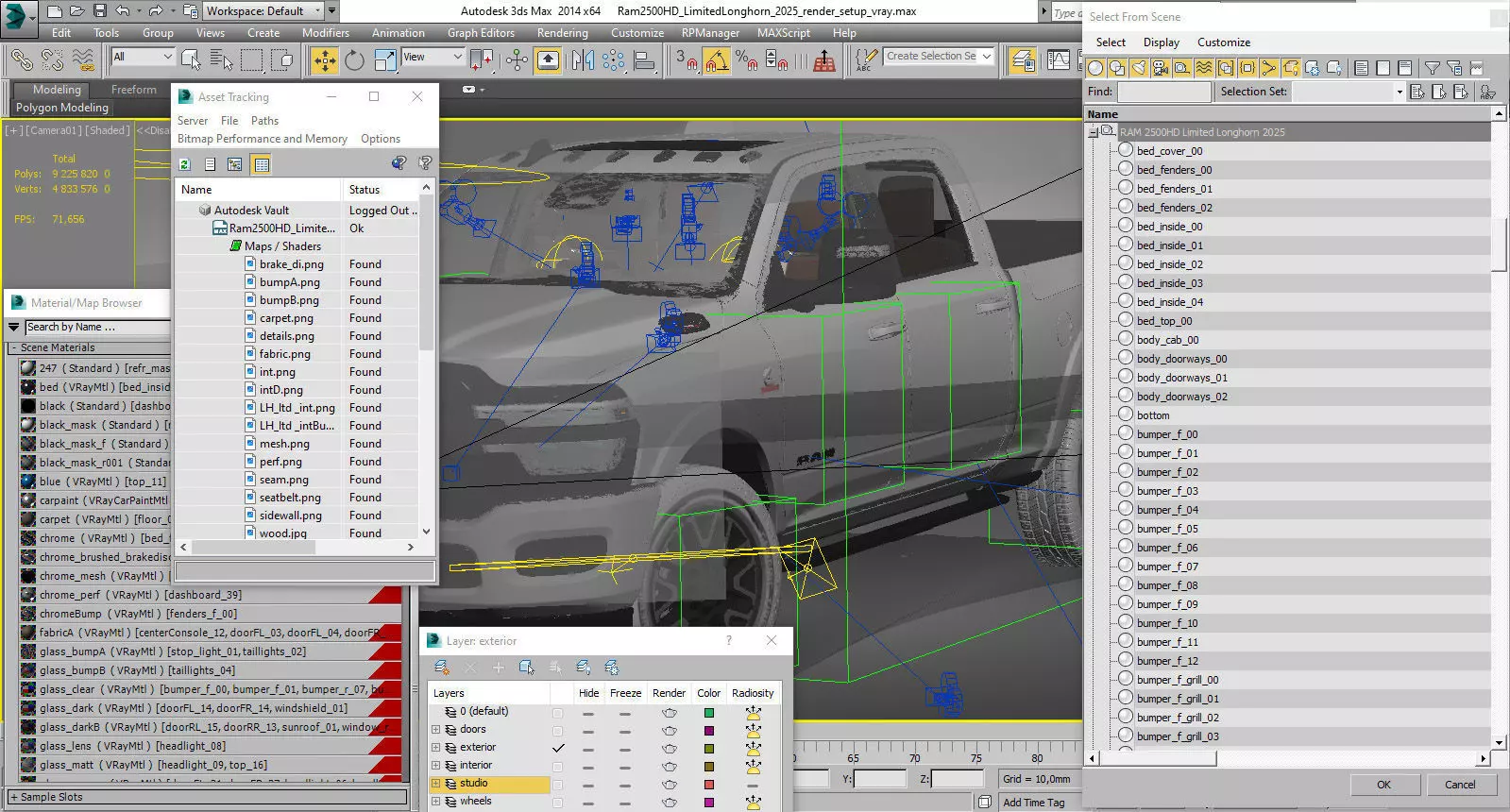Image resolution: width=1510 pixels, height=812 pixels.
Task: Open the Select by Name tool
Action: point(221,60)
